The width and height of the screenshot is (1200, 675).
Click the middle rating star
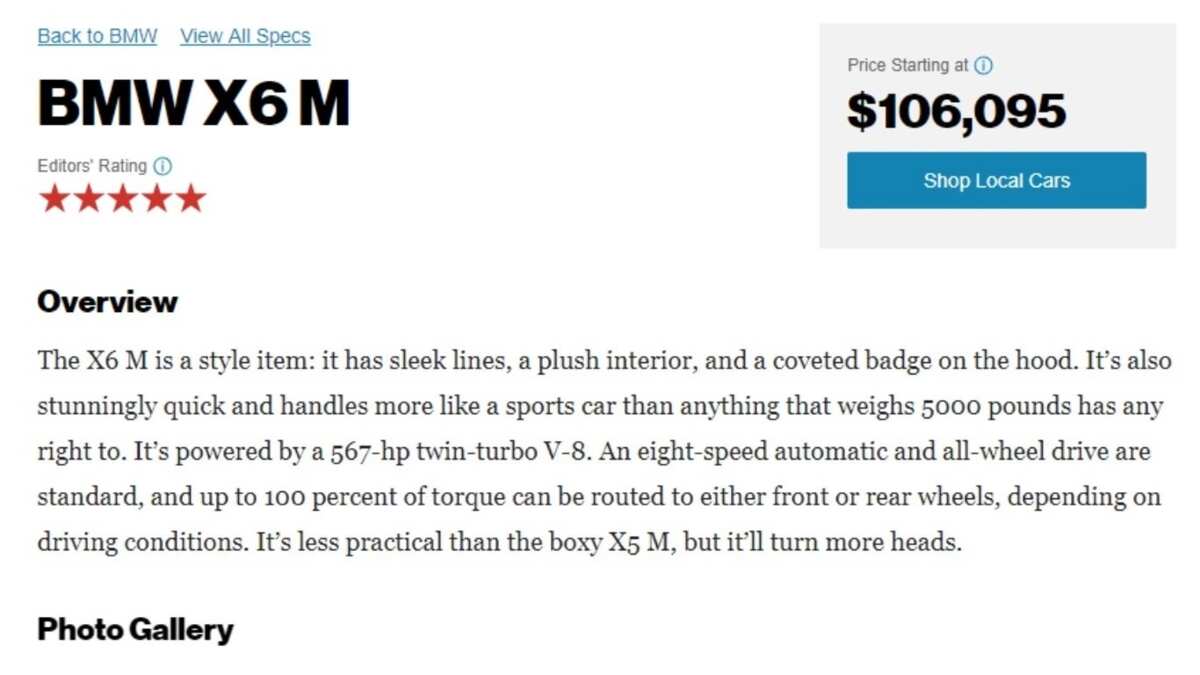122,199
